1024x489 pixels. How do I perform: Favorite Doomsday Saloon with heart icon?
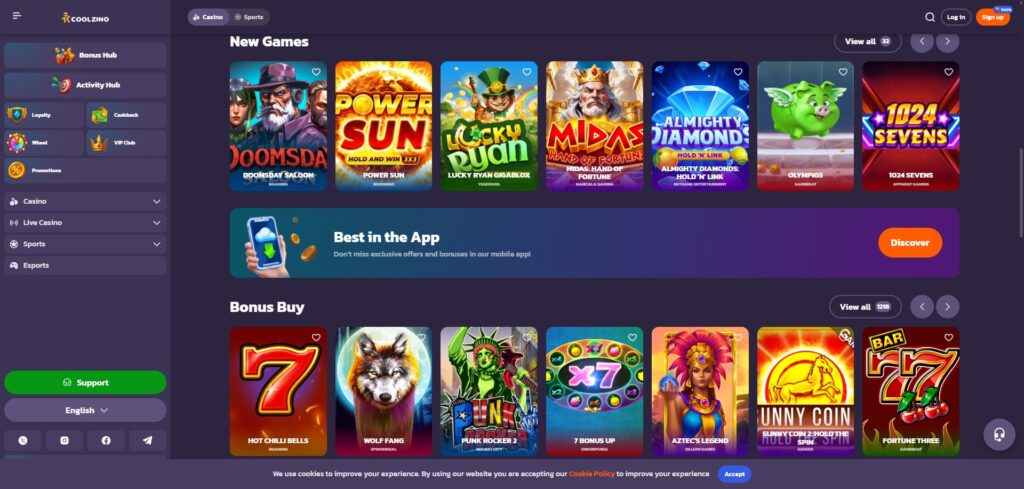click(316, 72)
